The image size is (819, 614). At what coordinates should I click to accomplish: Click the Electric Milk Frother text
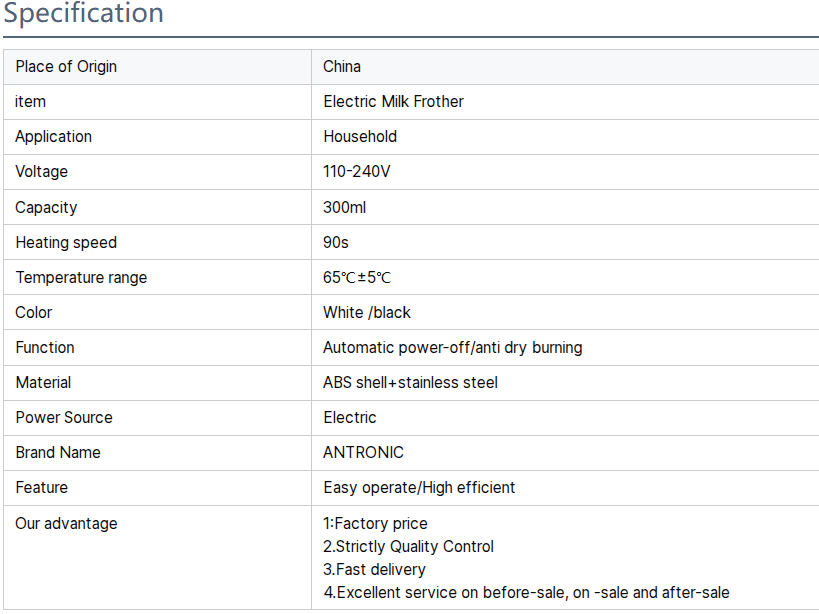coord(393,102)
